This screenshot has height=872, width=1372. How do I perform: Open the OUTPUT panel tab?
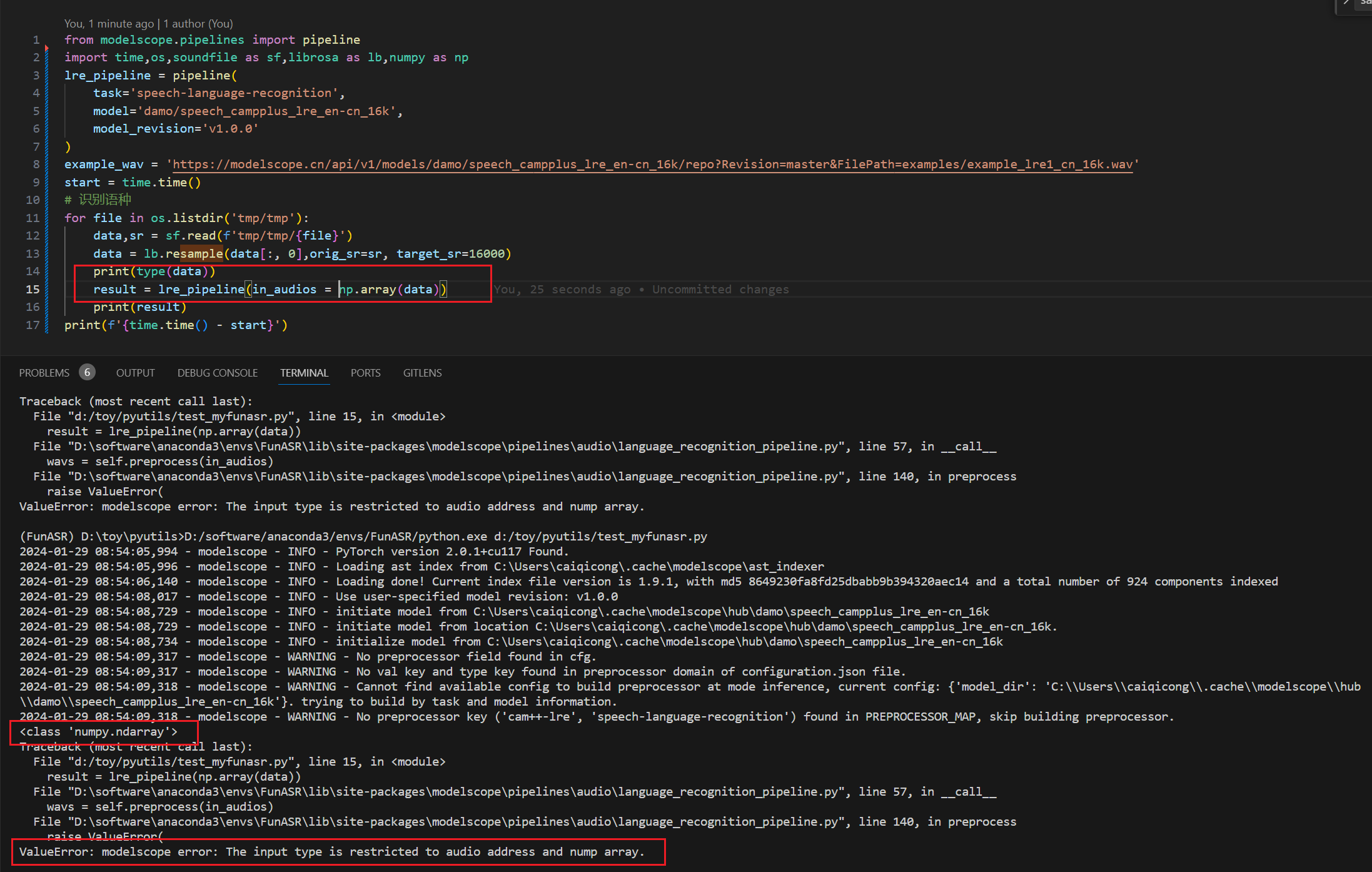[135, 373]
